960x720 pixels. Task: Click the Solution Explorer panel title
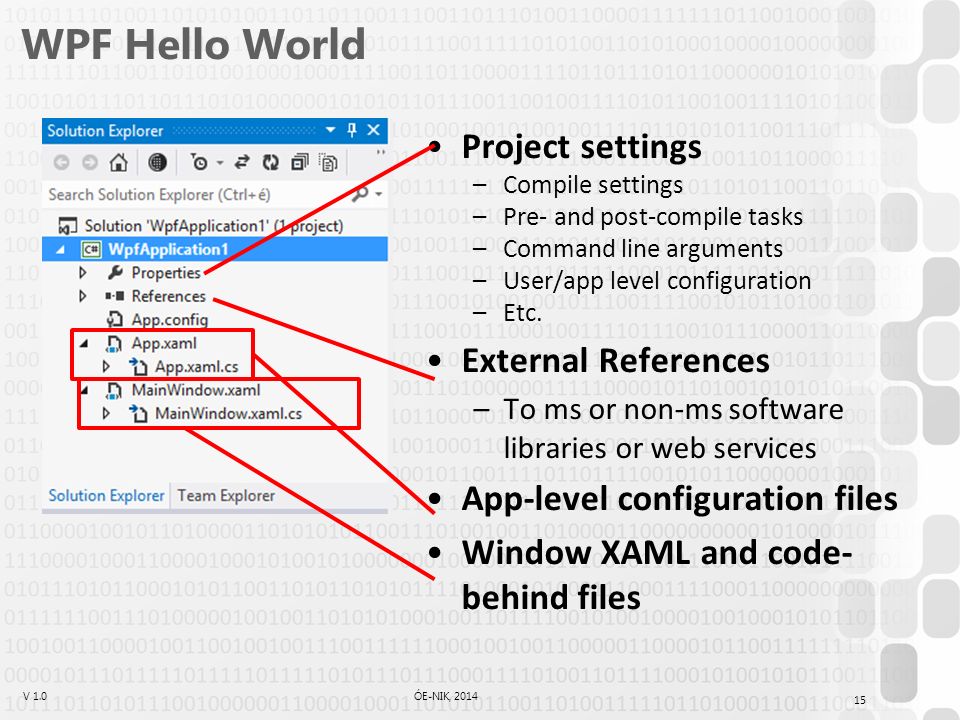pyautogui.click(x=105, y=130)
